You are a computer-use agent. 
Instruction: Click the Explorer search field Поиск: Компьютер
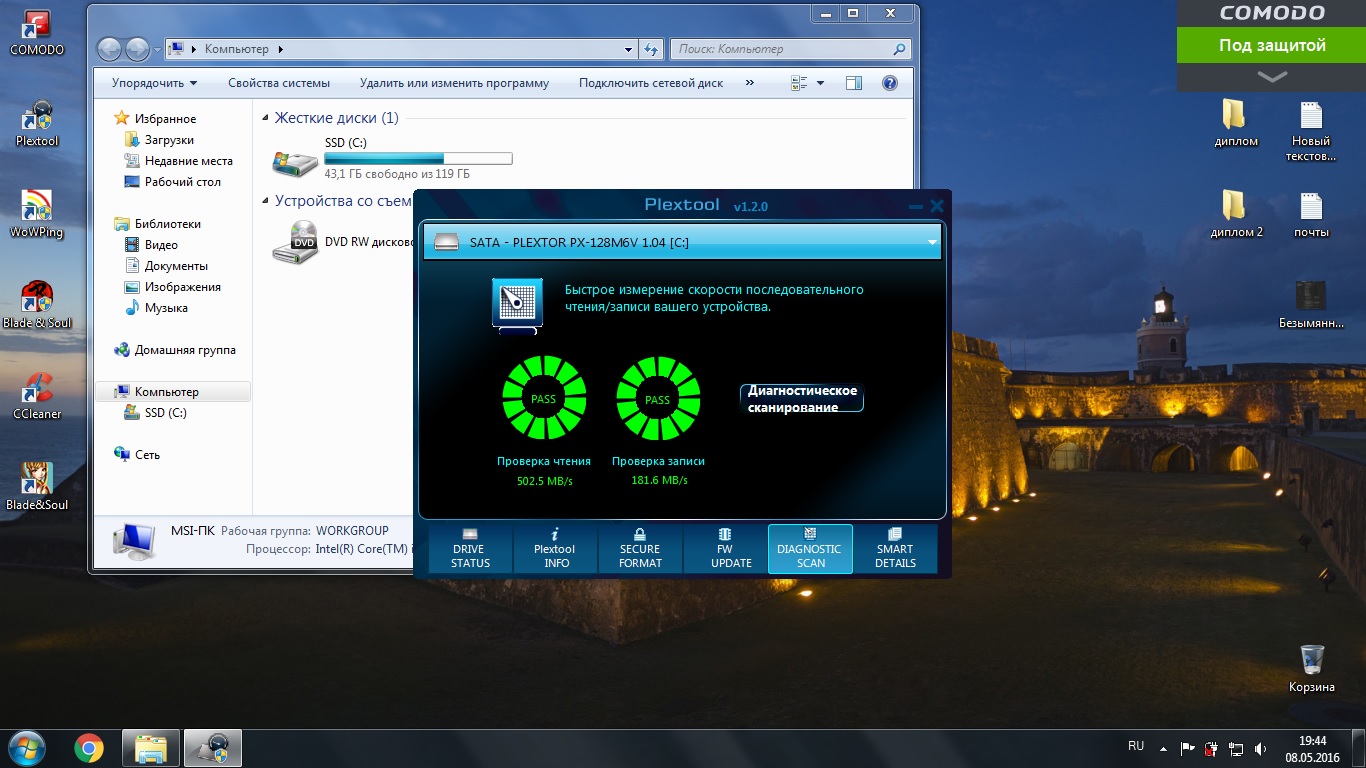click(790, 48)
